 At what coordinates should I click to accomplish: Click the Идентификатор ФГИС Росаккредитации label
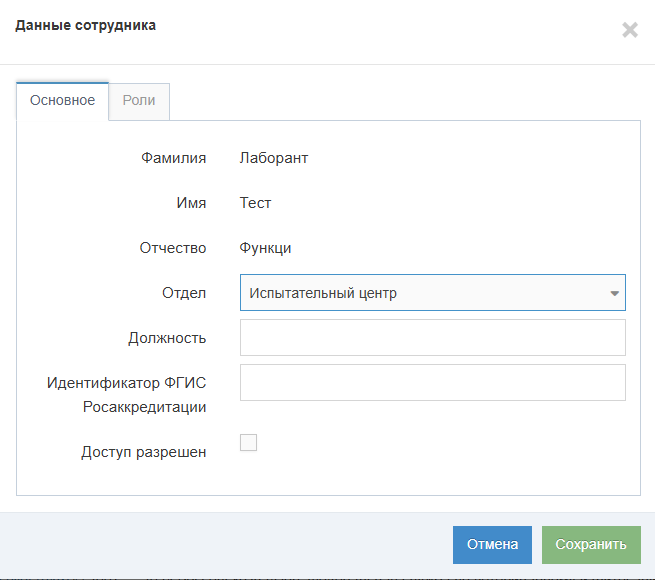[x=126, y=394]
